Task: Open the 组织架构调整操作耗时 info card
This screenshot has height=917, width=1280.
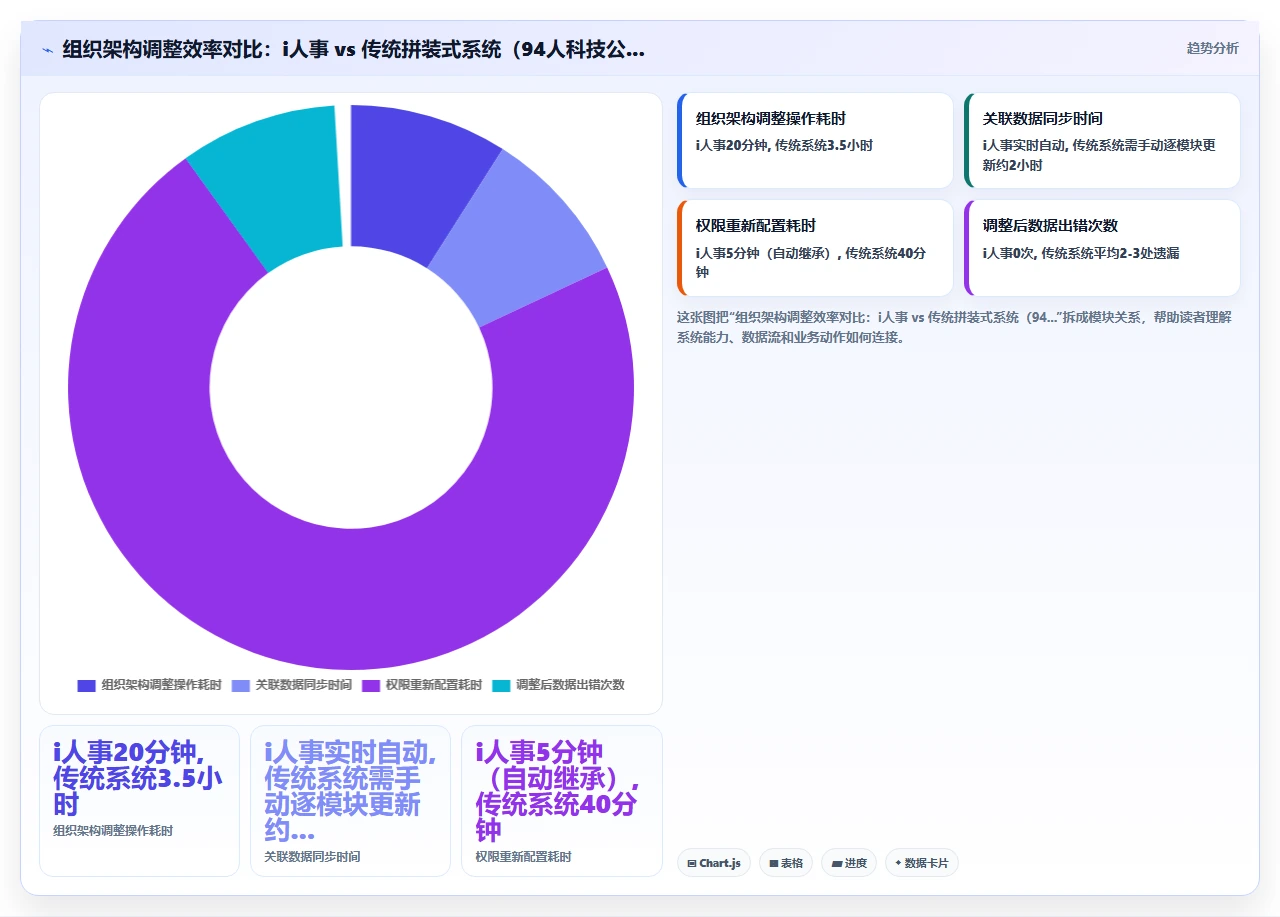Action: pos(815,140)
